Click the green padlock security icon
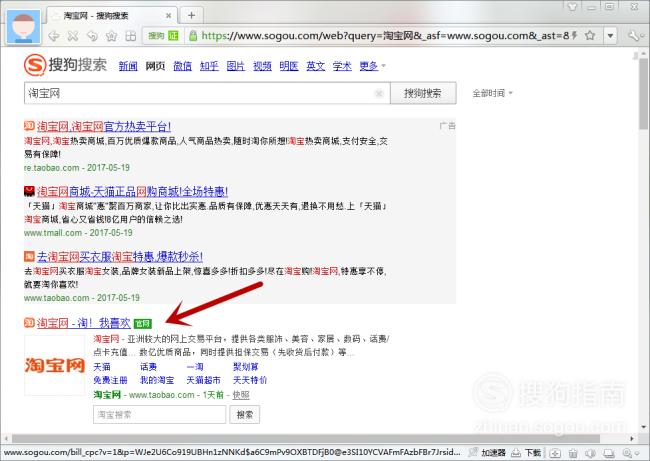The image size is (650, 461). click(x=193, y=36)
